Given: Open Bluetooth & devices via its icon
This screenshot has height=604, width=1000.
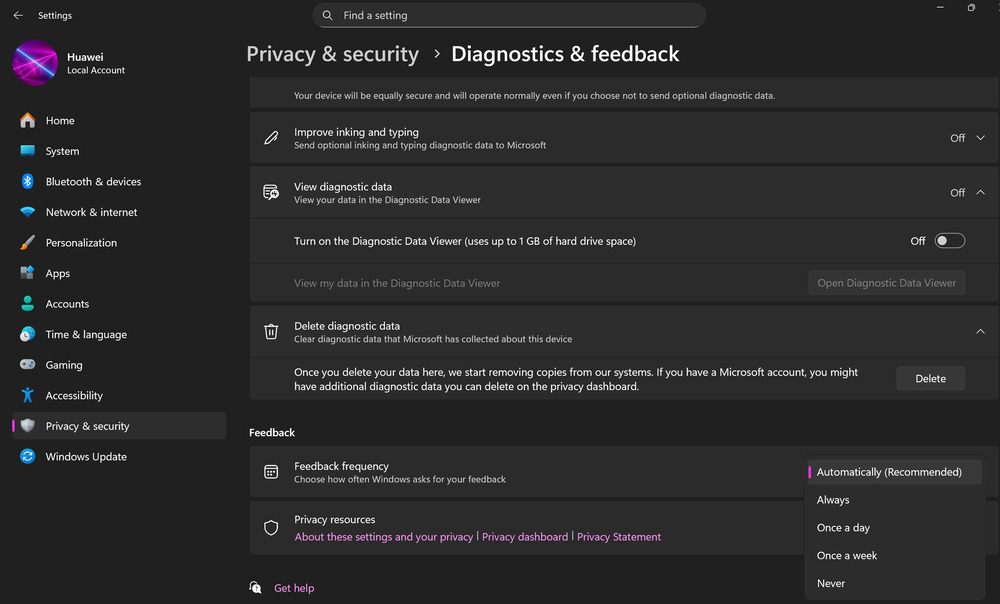Looking at the screenshot, I should coord(27,181).
